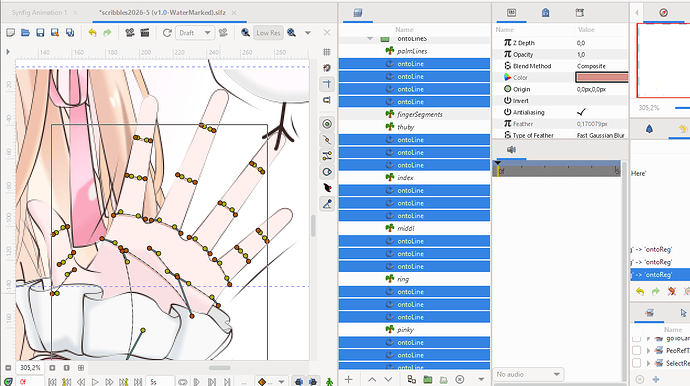
Task: Collapse the ontoLines group expander
Action: pyautogui.click(x=370, y=39)
